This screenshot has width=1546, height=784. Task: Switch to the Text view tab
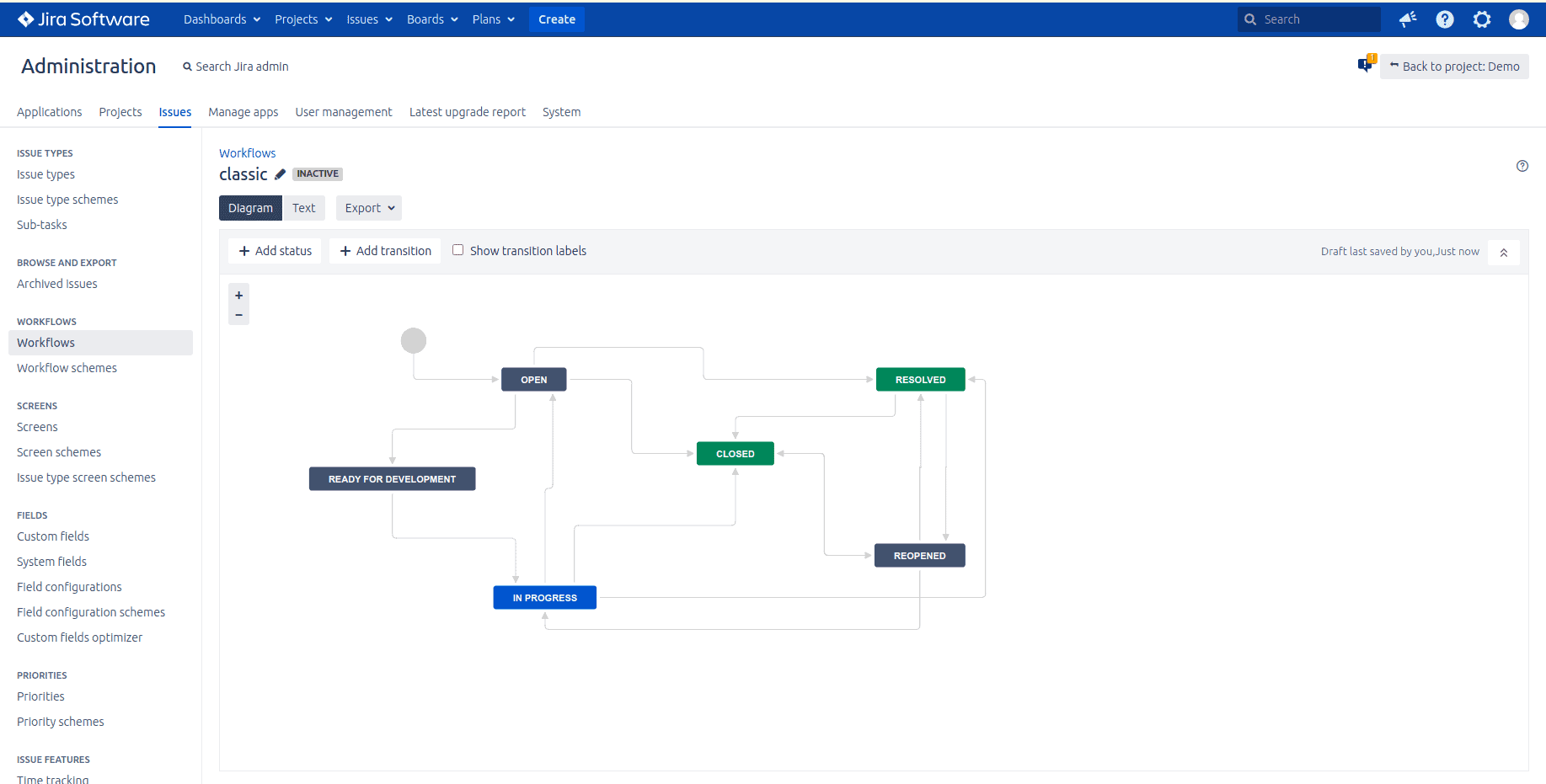pos(304,208)
